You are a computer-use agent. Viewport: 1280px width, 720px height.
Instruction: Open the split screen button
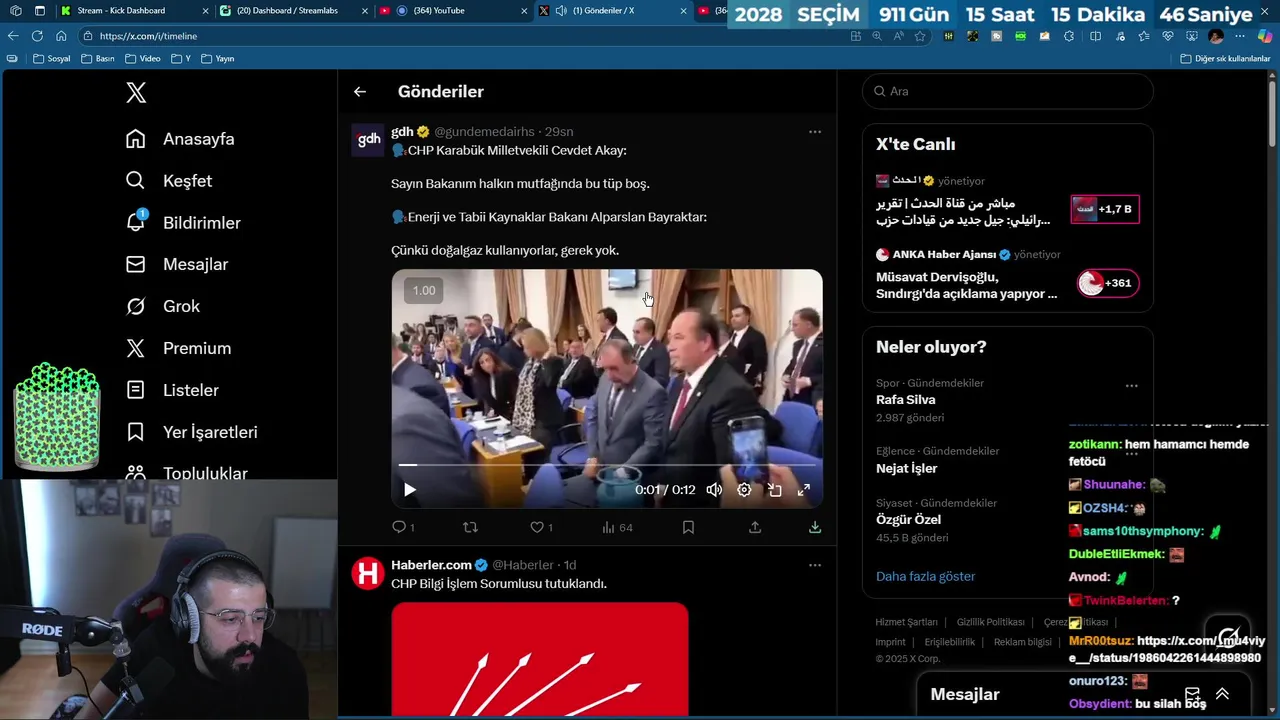(x=1095, y=36)
